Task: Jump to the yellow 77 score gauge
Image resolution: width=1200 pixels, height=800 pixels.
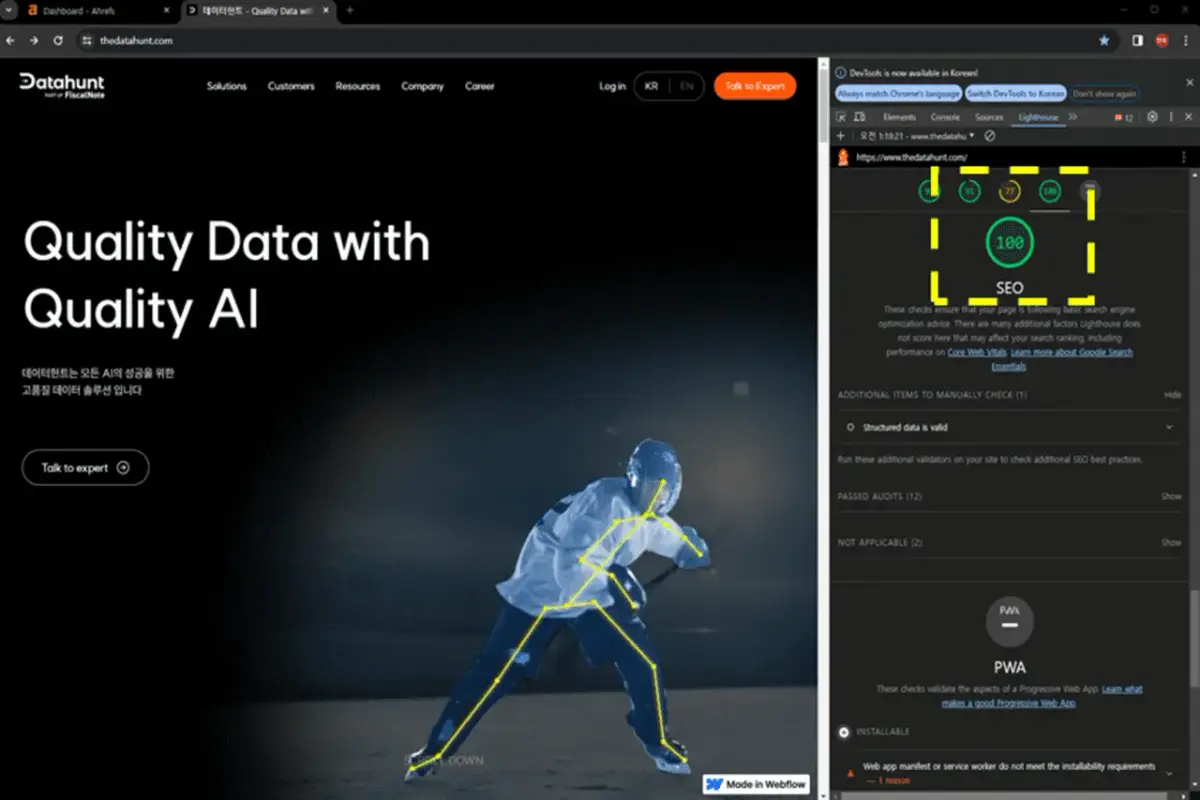Action: 1009,191
